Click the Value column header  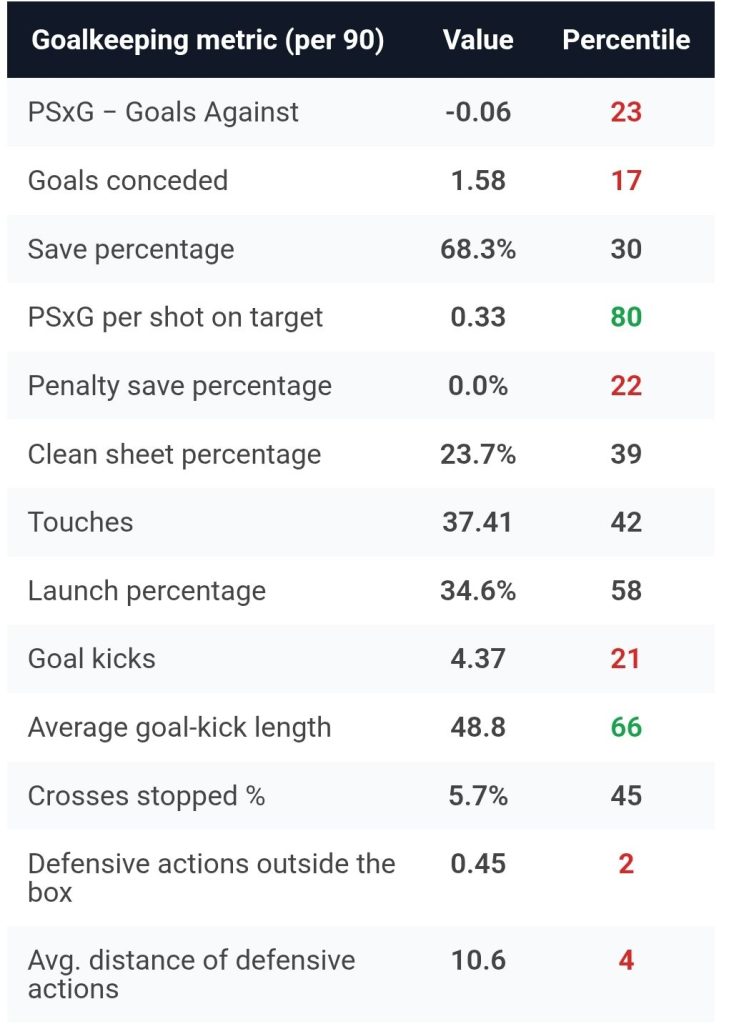[x=478, y=41]
